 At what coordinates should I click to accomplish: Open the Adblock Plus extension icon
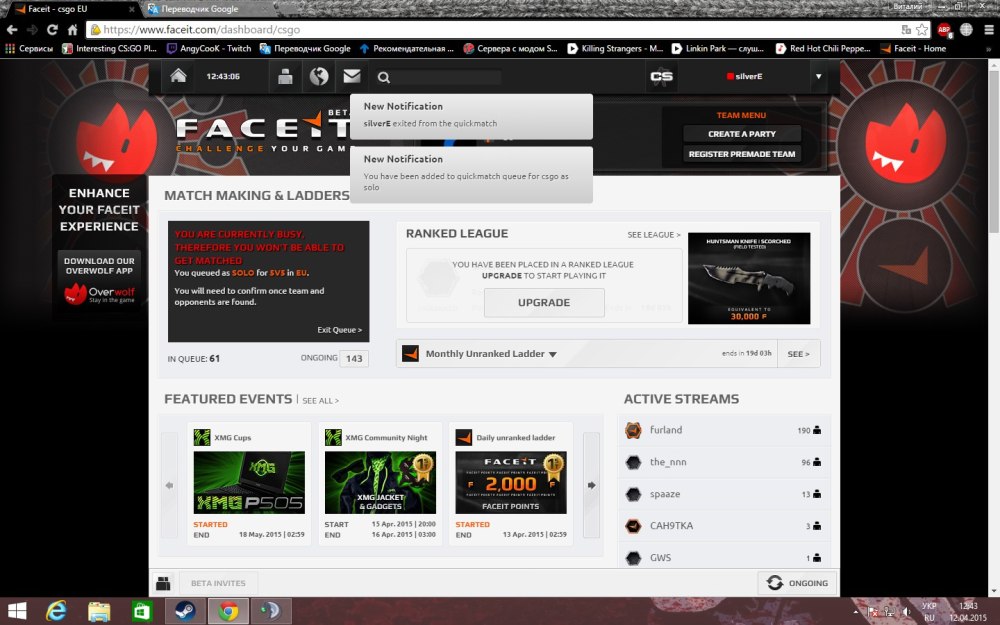click(943, 30)
